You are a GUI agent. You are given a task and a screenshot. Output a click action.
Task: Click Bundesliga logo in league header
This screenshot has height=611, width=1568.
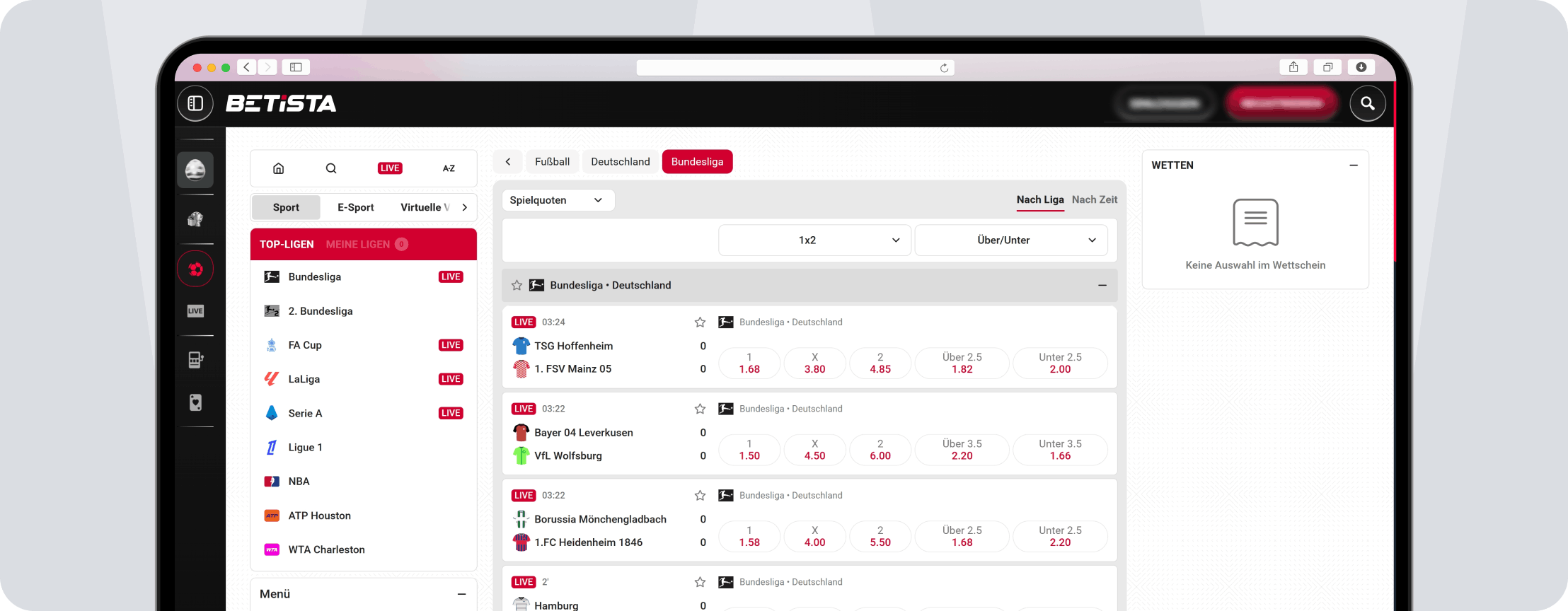537,285
